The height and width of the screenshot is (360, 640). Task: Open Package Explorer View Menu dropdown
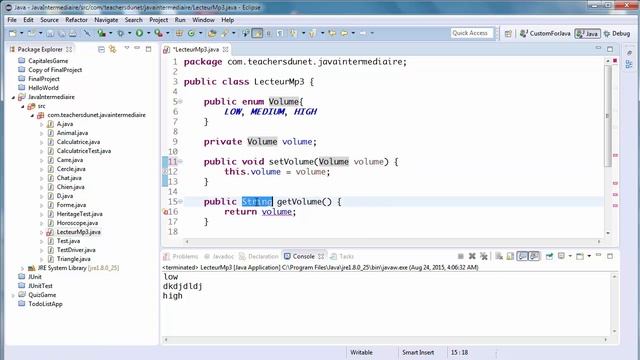pyautogui.click(x=127, y=48)
